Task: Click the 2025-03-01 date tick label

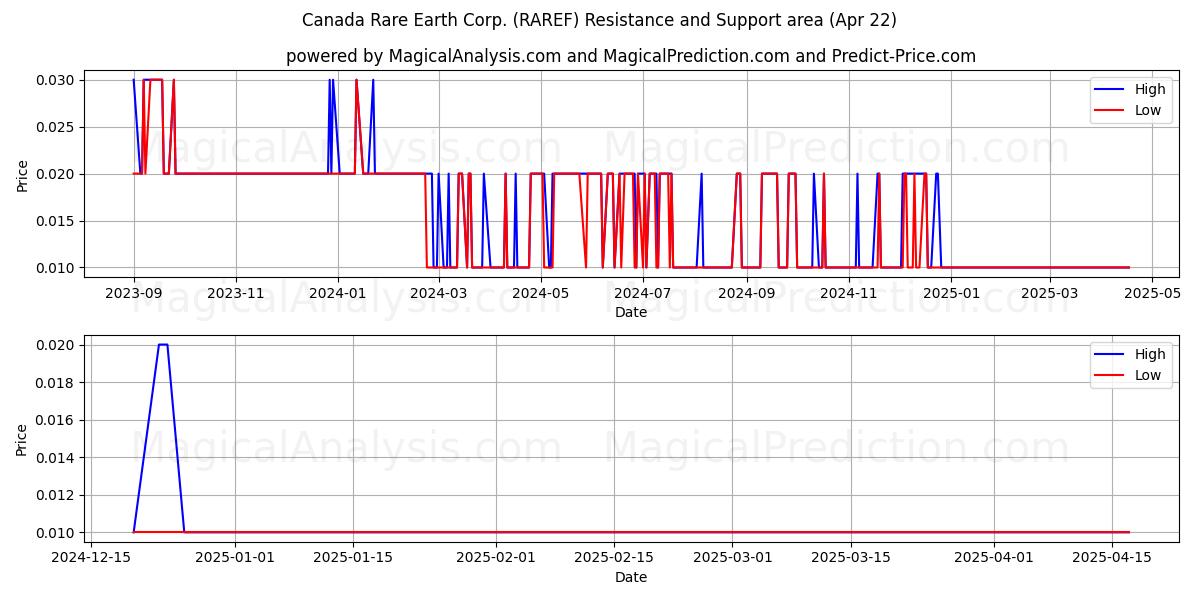Action: coord(733,558)
